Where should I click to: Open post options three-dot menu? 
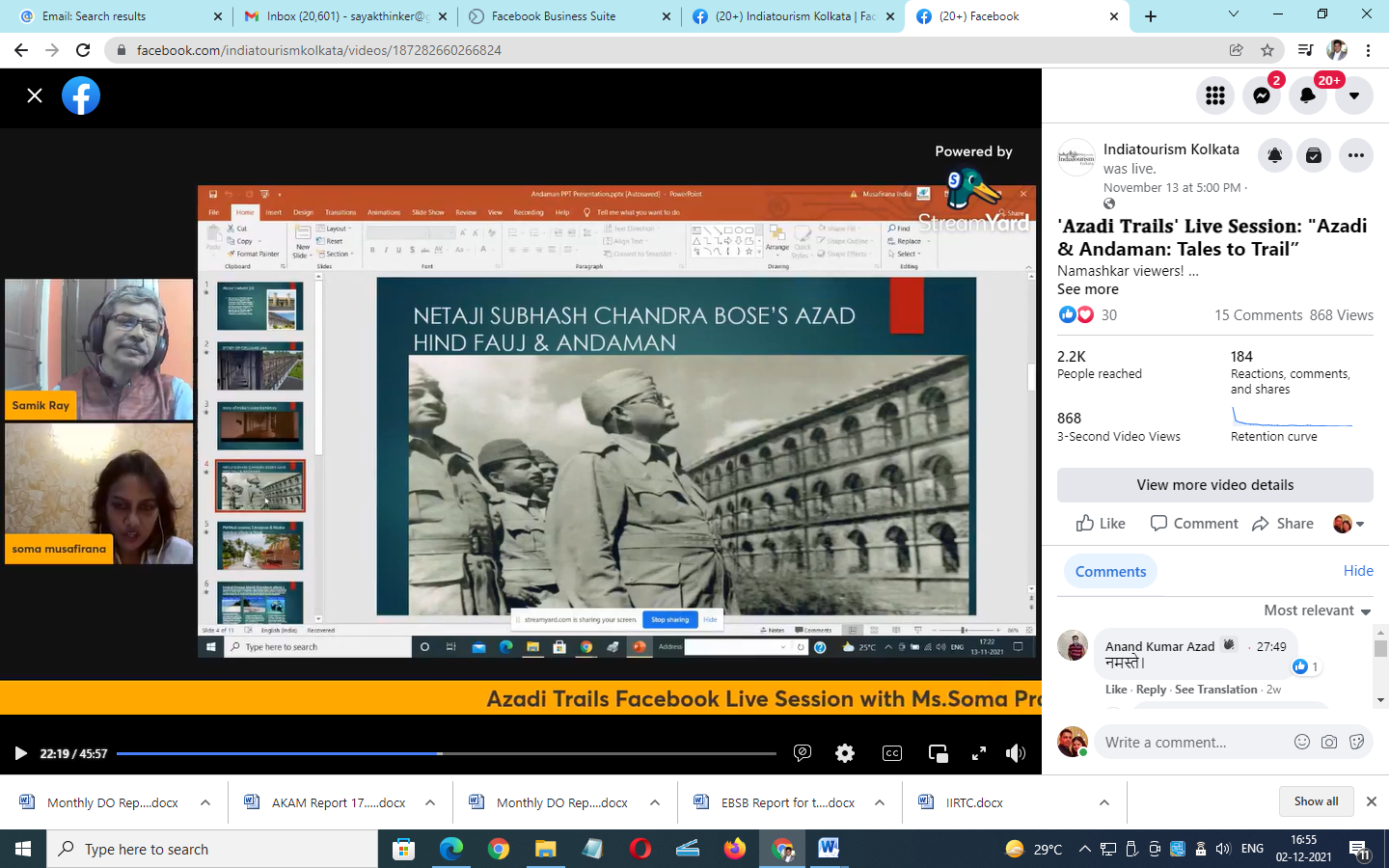1355,155
